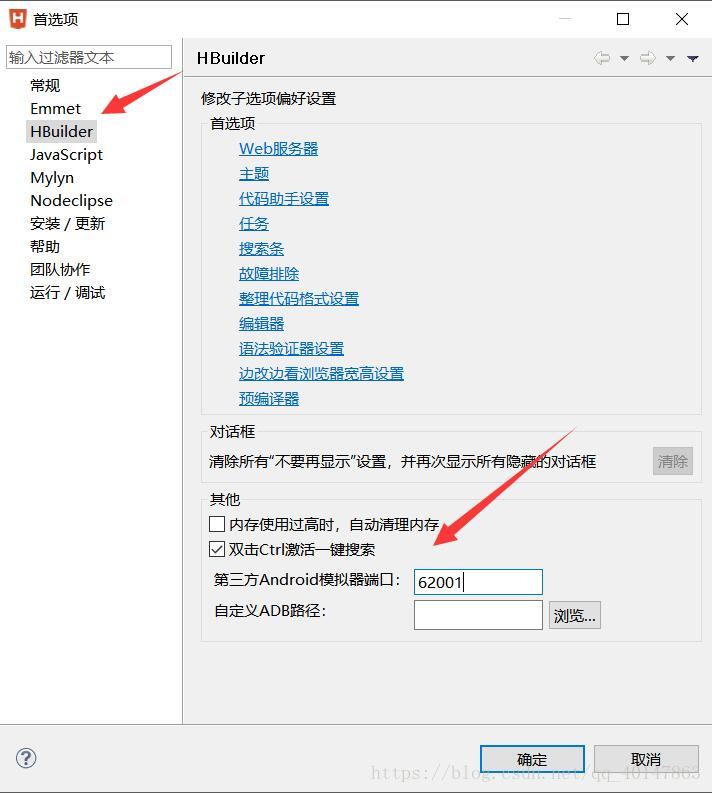This screenshot has height=793, width=712.
Task: Click the custom ADB path field
Action: tap(478, 615)
